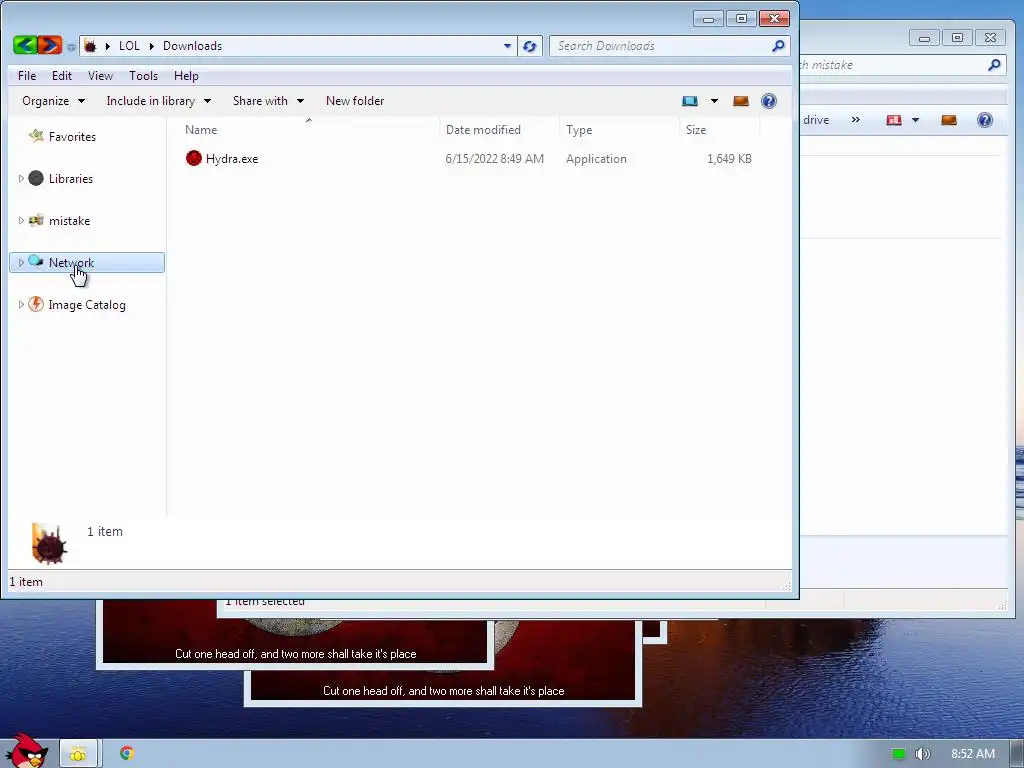Click the toolbar overflow chevron in mistake window

click(856, 120)
